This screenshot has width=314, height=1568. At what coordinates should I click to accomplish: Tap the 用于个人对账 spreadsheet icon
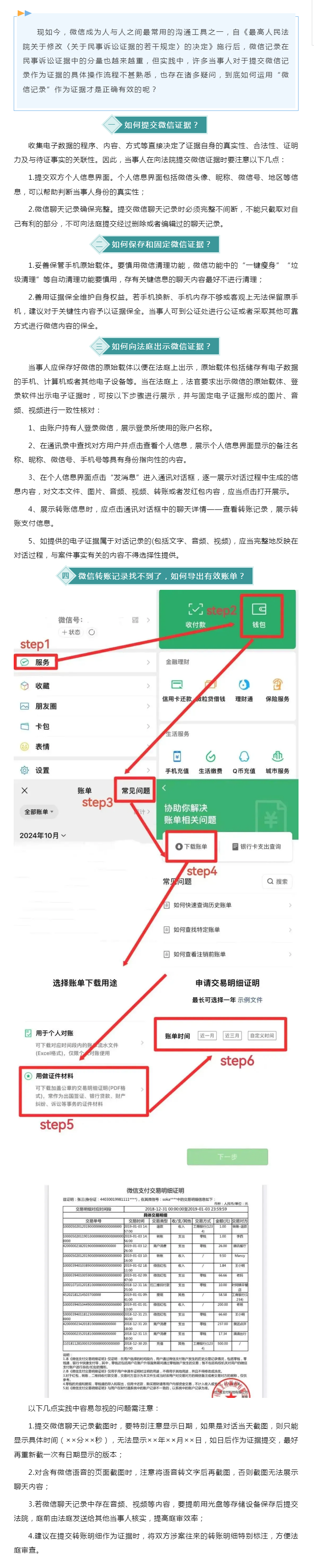(28, 1033)
